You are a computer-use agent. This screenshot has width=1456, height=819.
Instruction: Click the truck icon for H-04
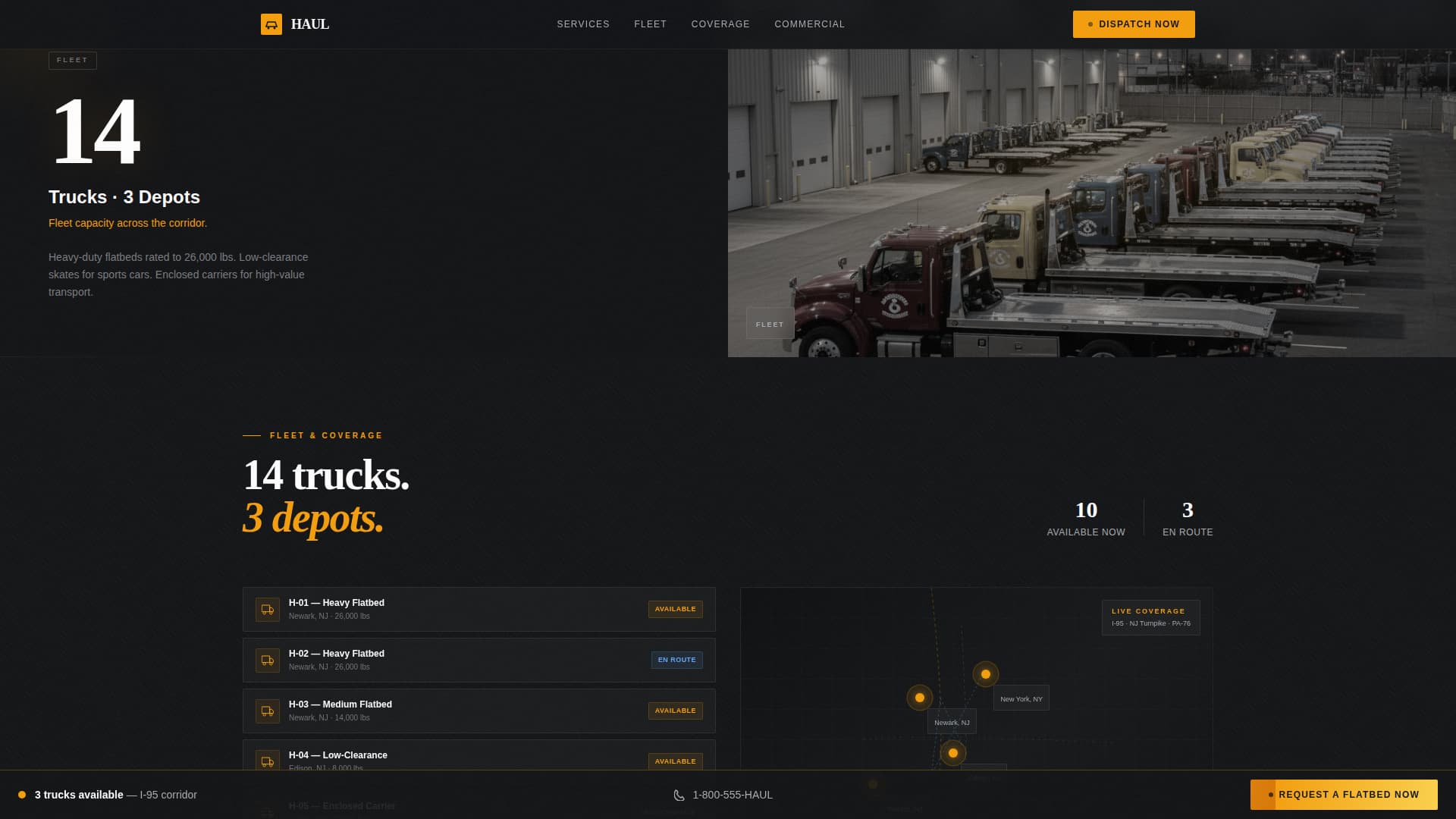(x=268, y=761)
